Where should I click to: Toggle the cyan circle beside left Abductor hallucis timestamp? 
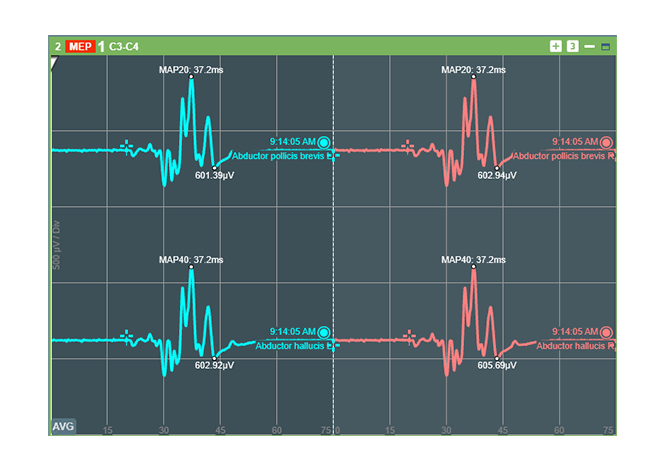[324, 331]
